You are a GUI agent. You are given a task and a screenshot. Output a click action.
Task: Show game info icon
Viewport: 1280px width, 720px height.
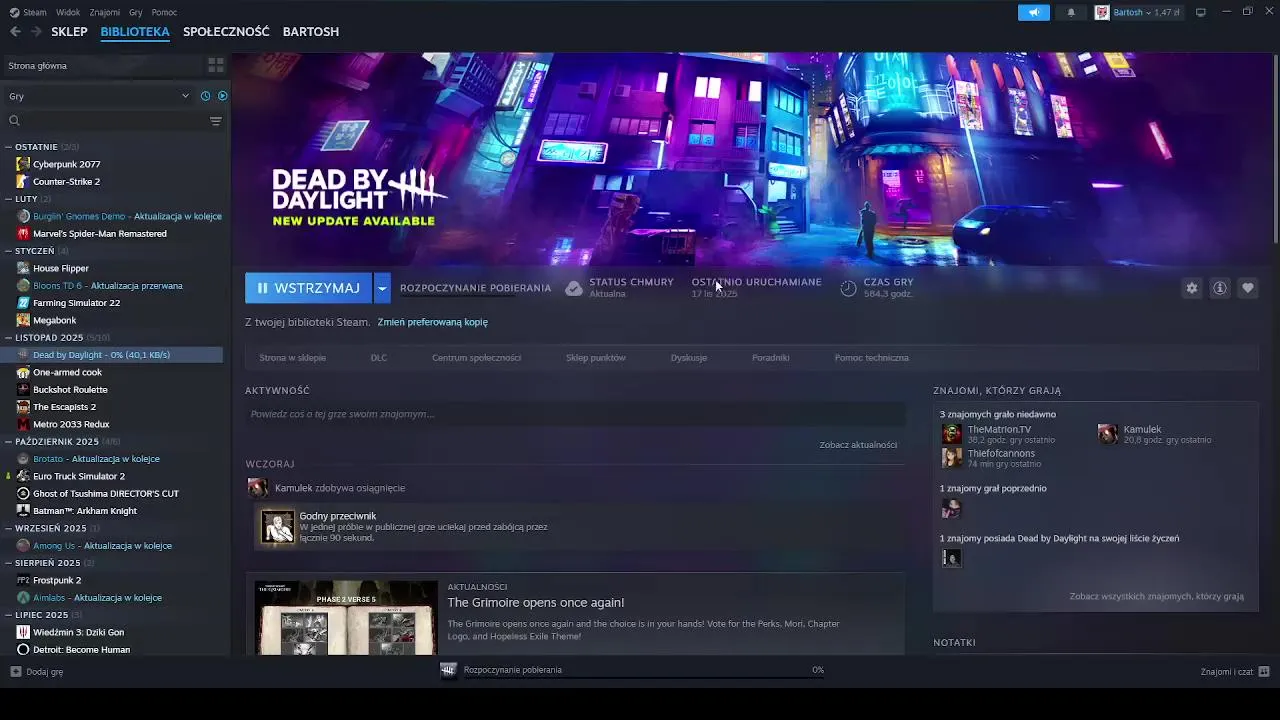(x=1220, y=288)
